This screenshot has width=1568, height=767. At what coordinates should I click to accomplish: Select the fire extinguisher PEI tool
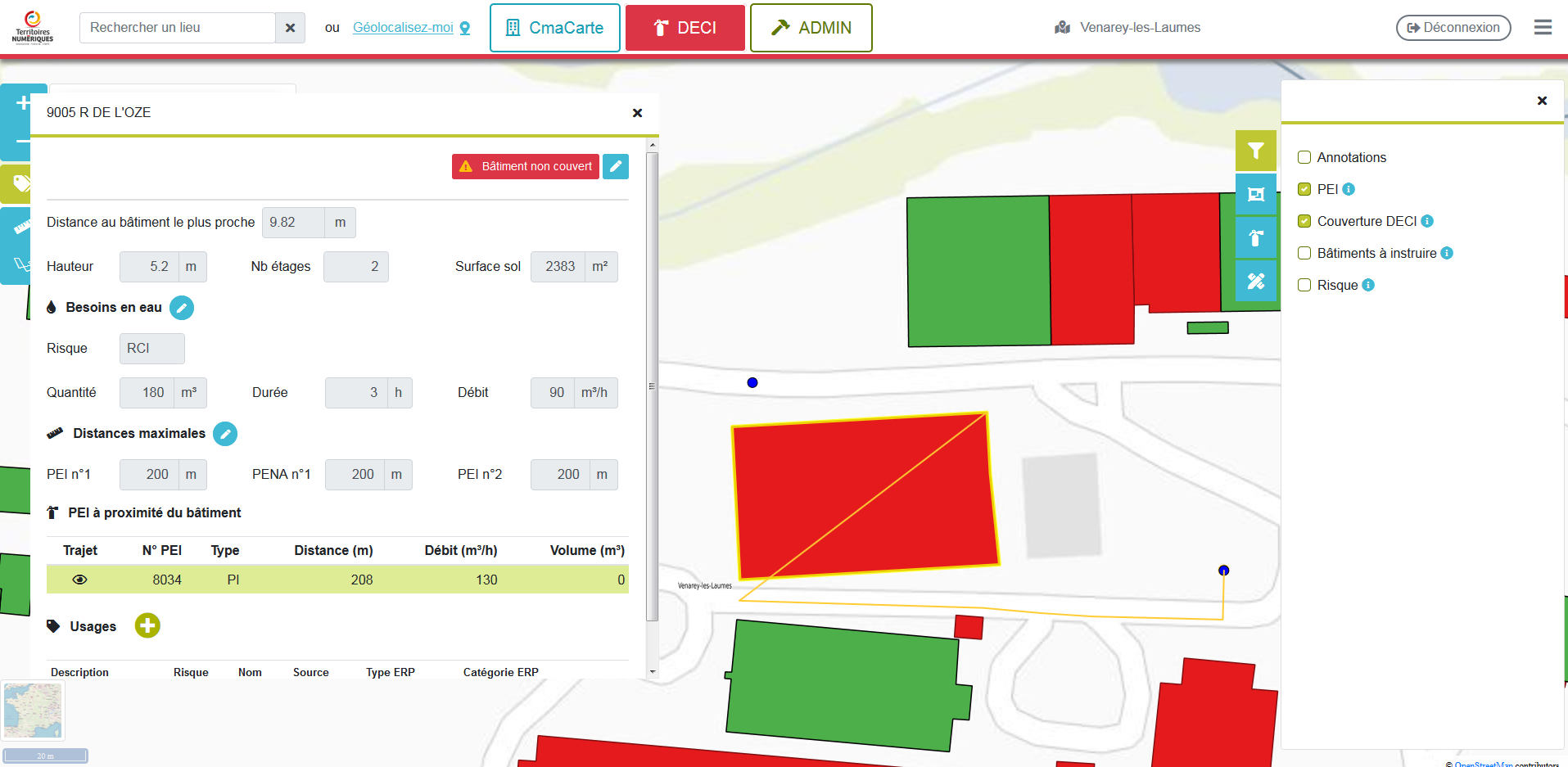[x=1255, y=238]
